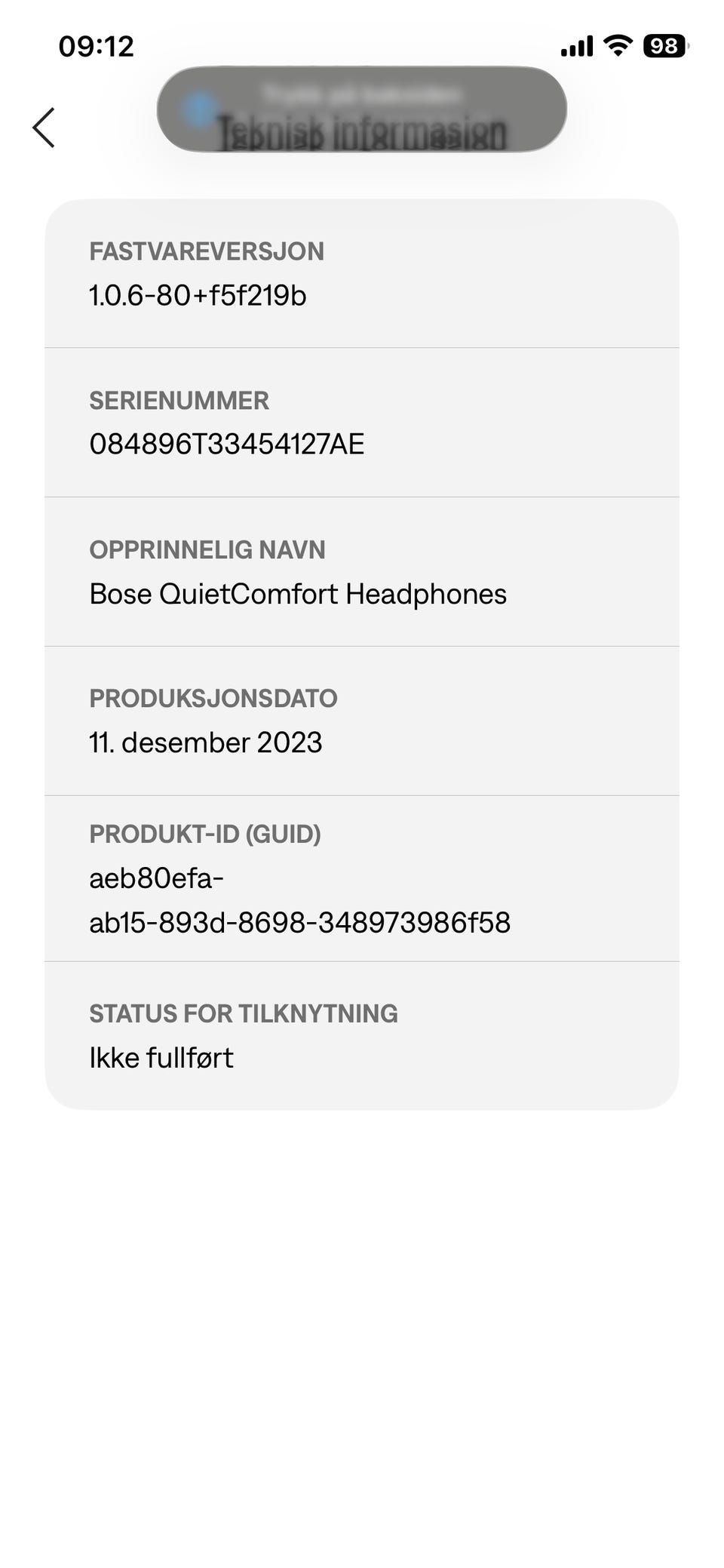Tap the Teknisk informasjon page title
This screenshot has width=724, height=1568.
pos(362,134)
